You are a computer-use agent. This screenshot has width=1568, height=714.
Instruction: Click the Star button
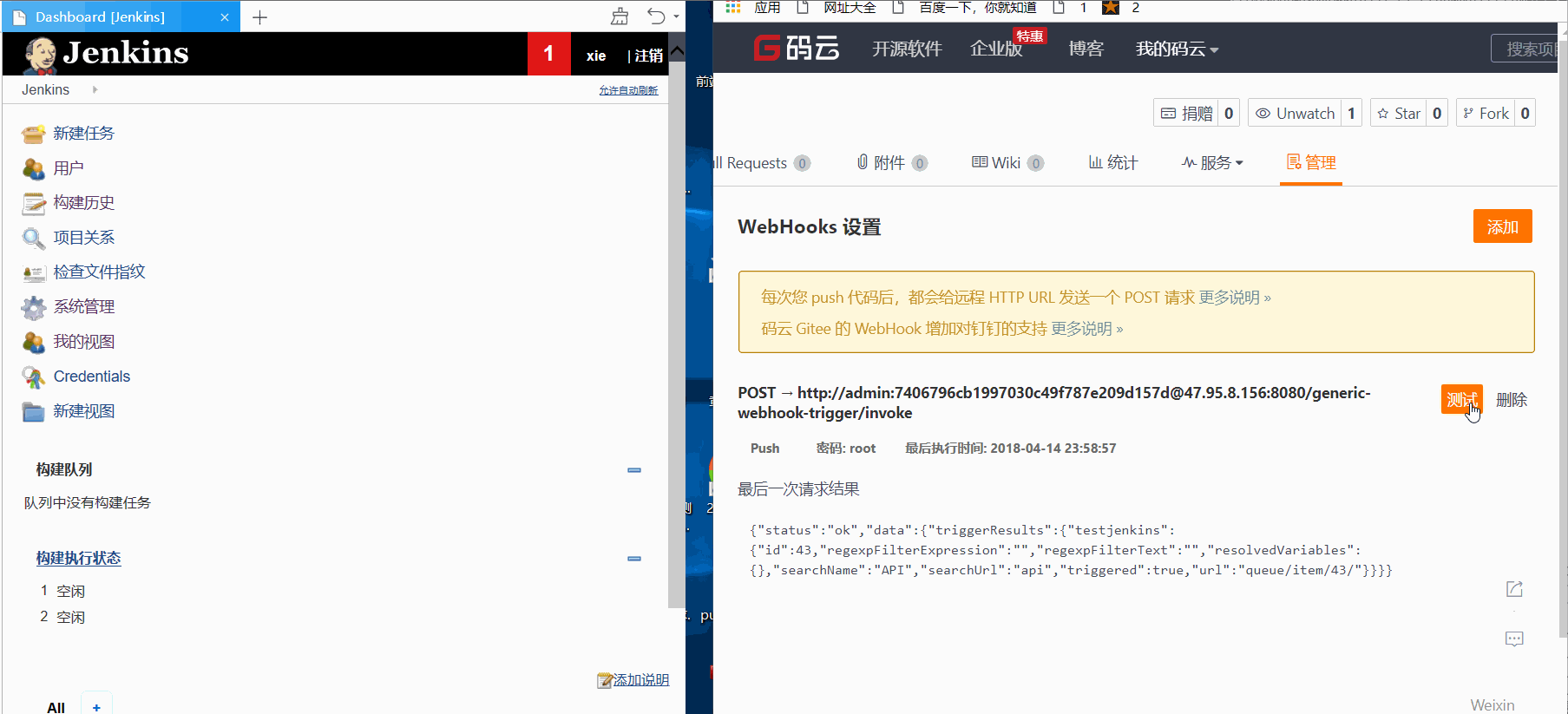click(1398, 113)
